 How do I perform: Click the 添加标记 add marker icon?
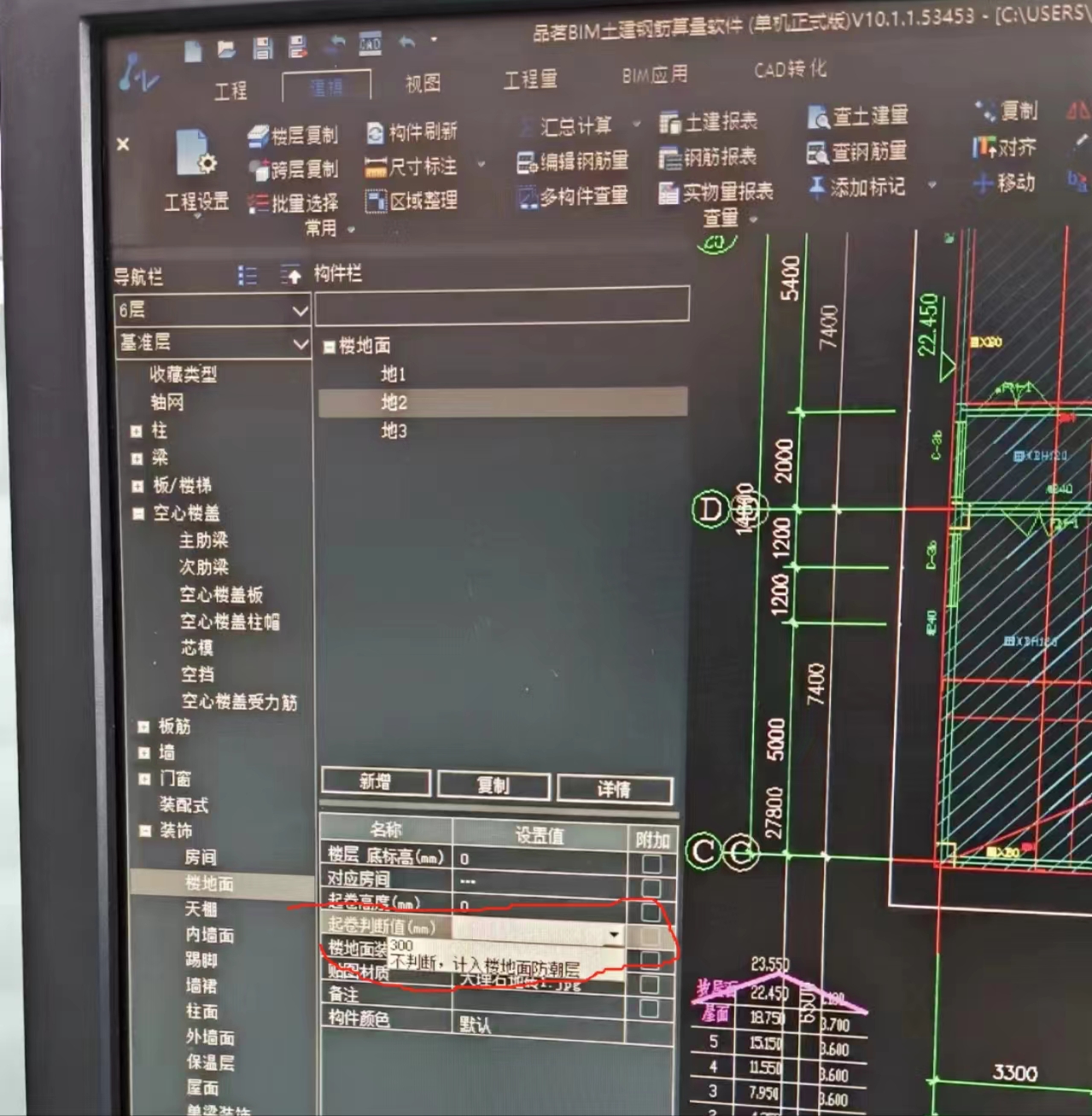coord(817,188)
